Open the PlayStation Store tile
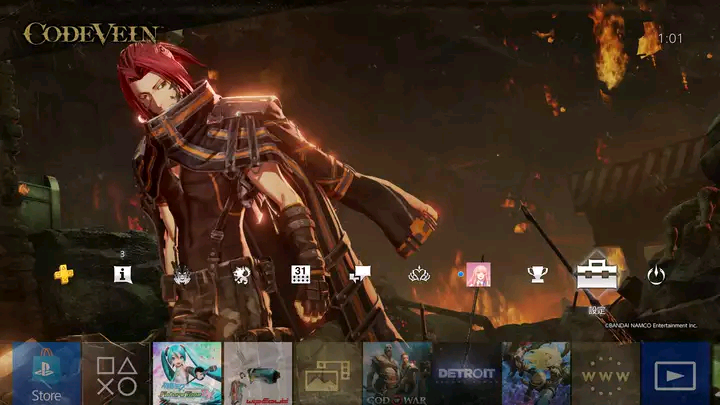This screenshot has height=405, width=720. click(x=46, y=373)
